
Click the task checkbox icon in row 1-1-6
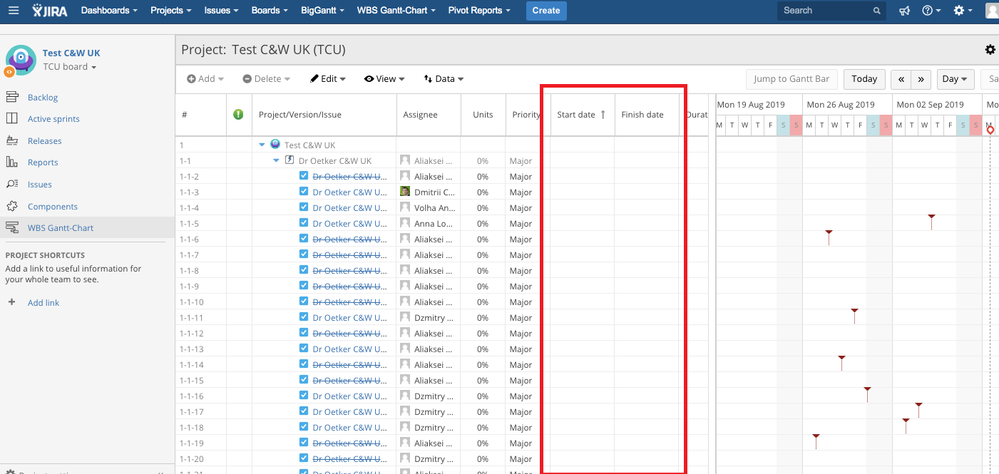pos(304,239)
